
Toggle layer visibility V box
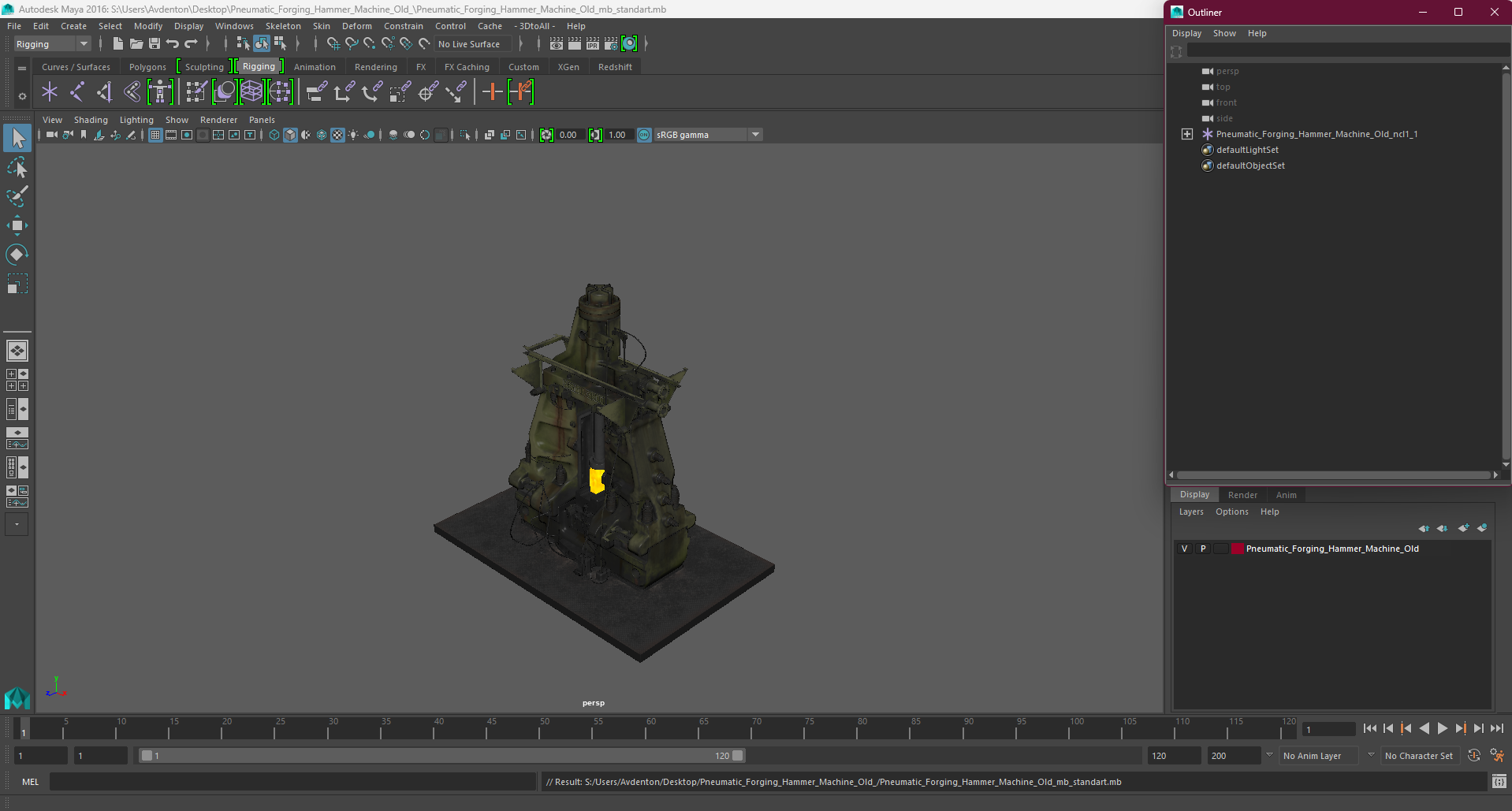pyautogui.click(x=1184, y=549)
